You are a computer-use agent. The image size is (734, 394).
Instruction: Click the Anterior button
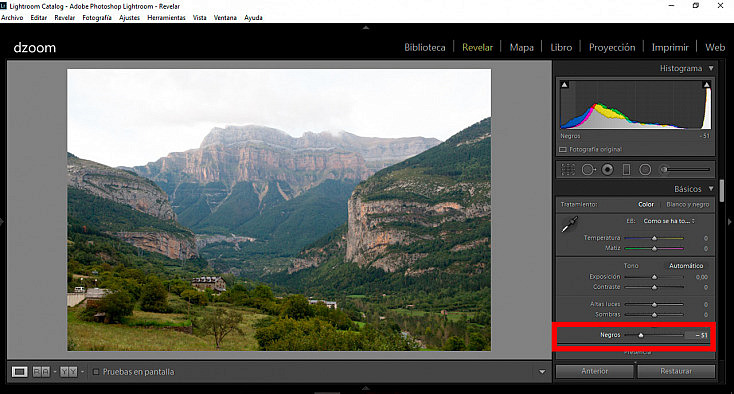pyautogui.click(x=595, y=371)
